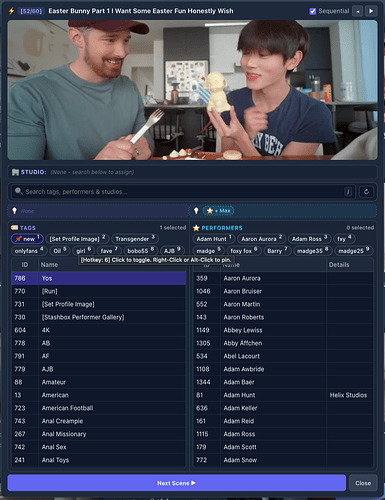Image resolution: width=385 pixels, height=500 pixels.
Task: Click the lightbulb icon in tag suggestions
Action: [x=14, y=211]
